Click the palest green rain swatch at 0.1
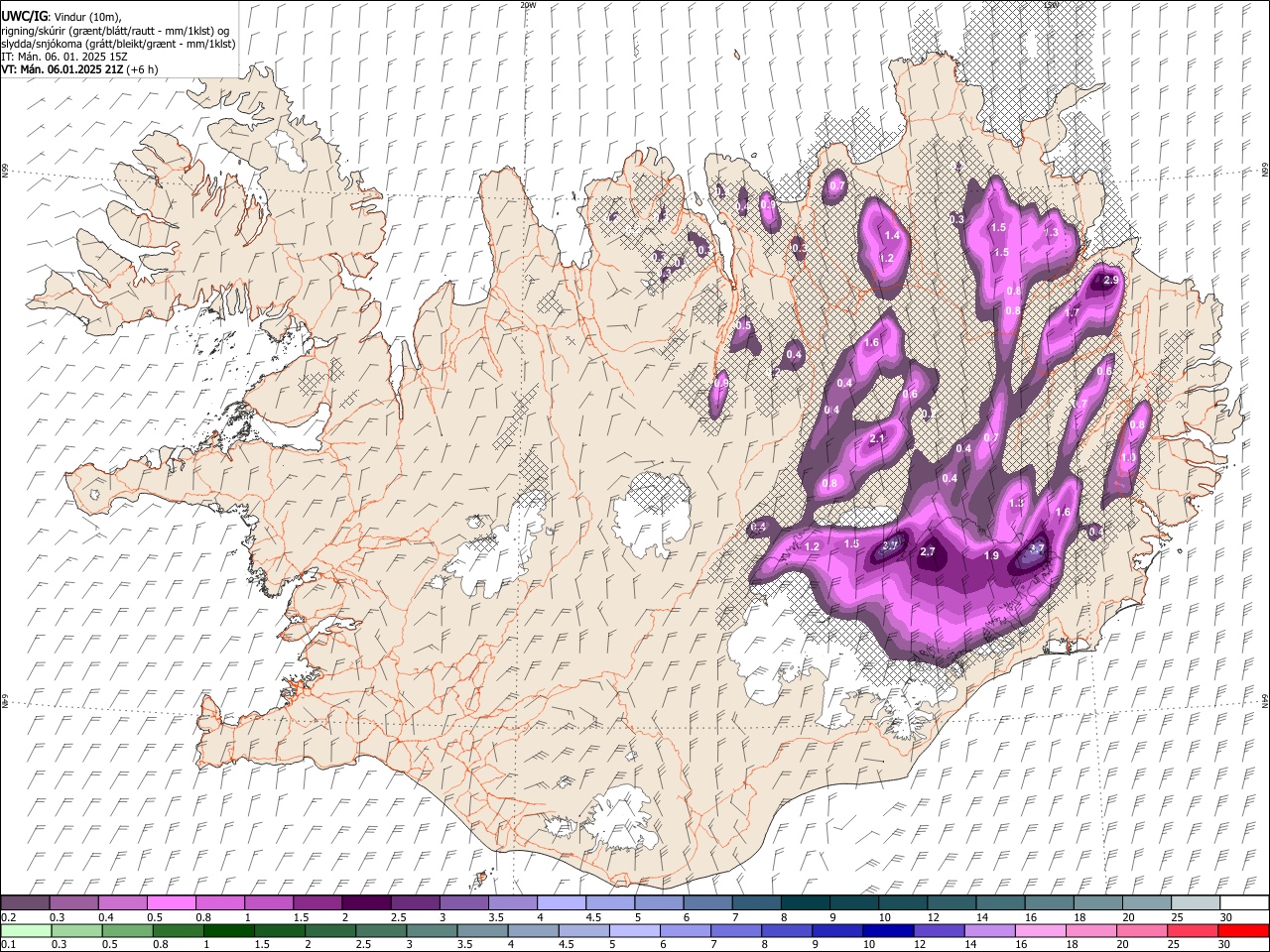 [26, 931]
